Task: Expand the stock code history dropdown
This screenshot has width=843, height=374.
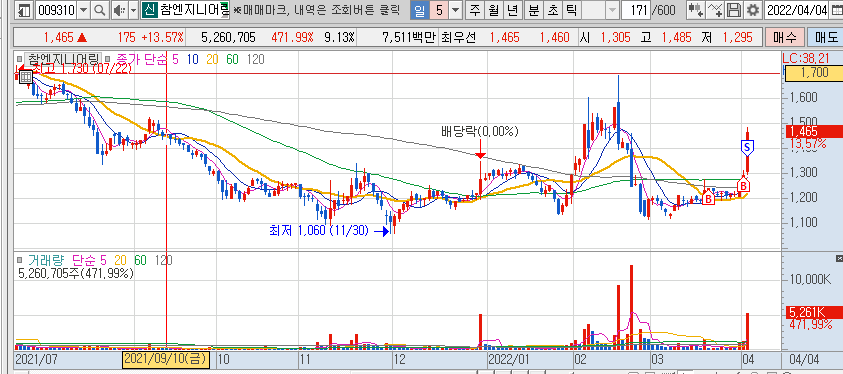Action: pos(83,10)
